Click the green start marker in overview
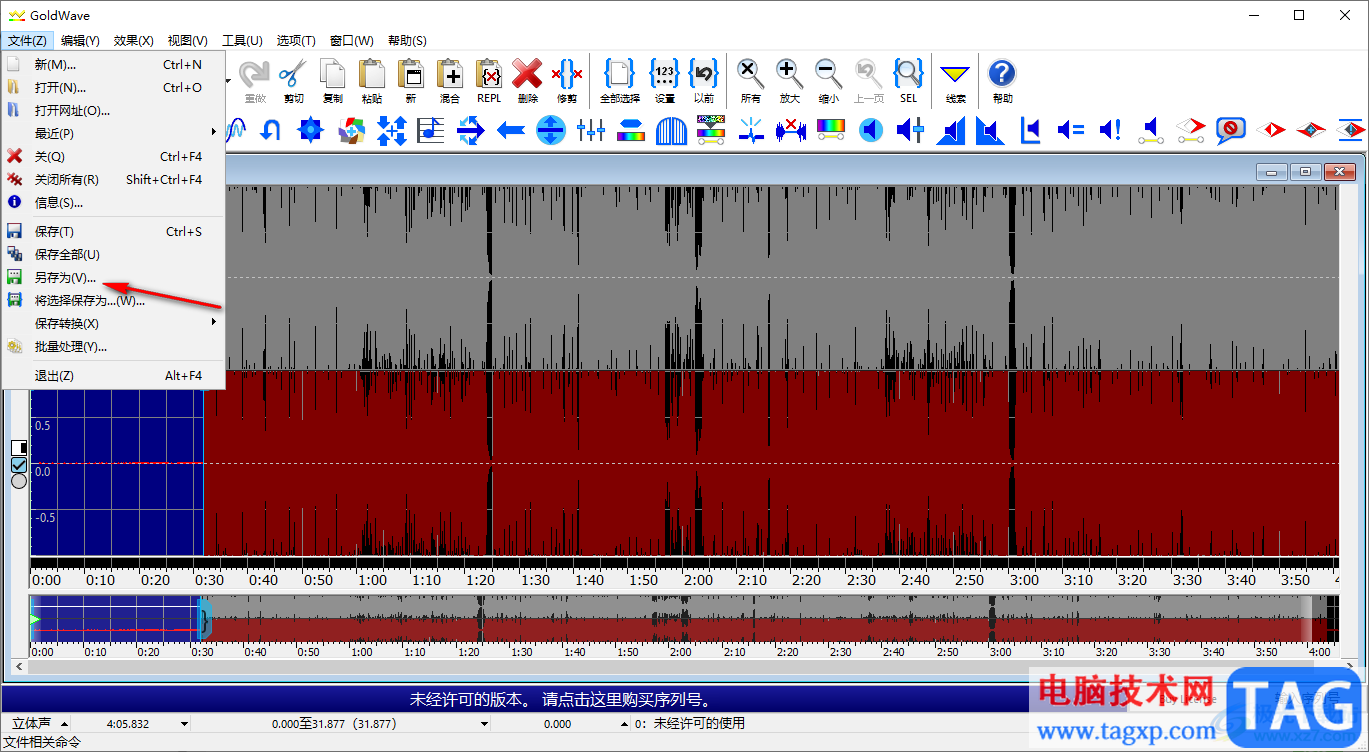1369x752 pixels. pos(36,621)
